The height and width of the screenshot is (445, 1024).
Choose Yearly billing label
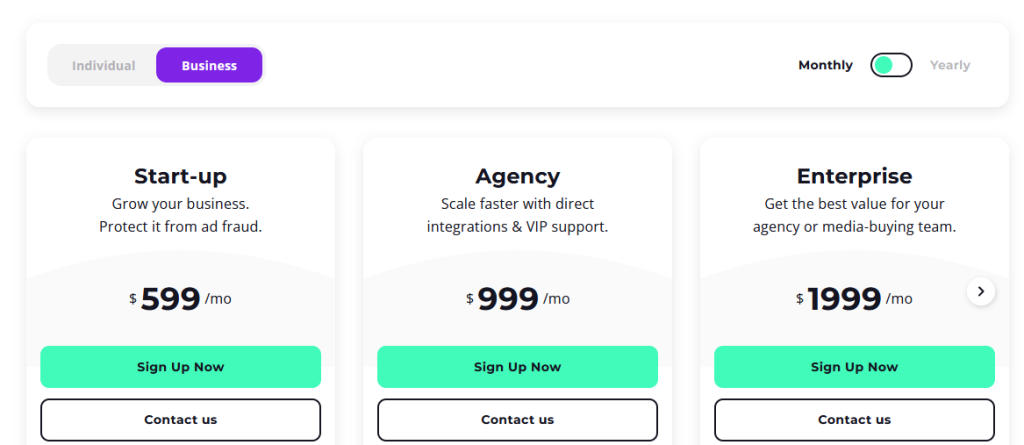(x=950, y=65)
